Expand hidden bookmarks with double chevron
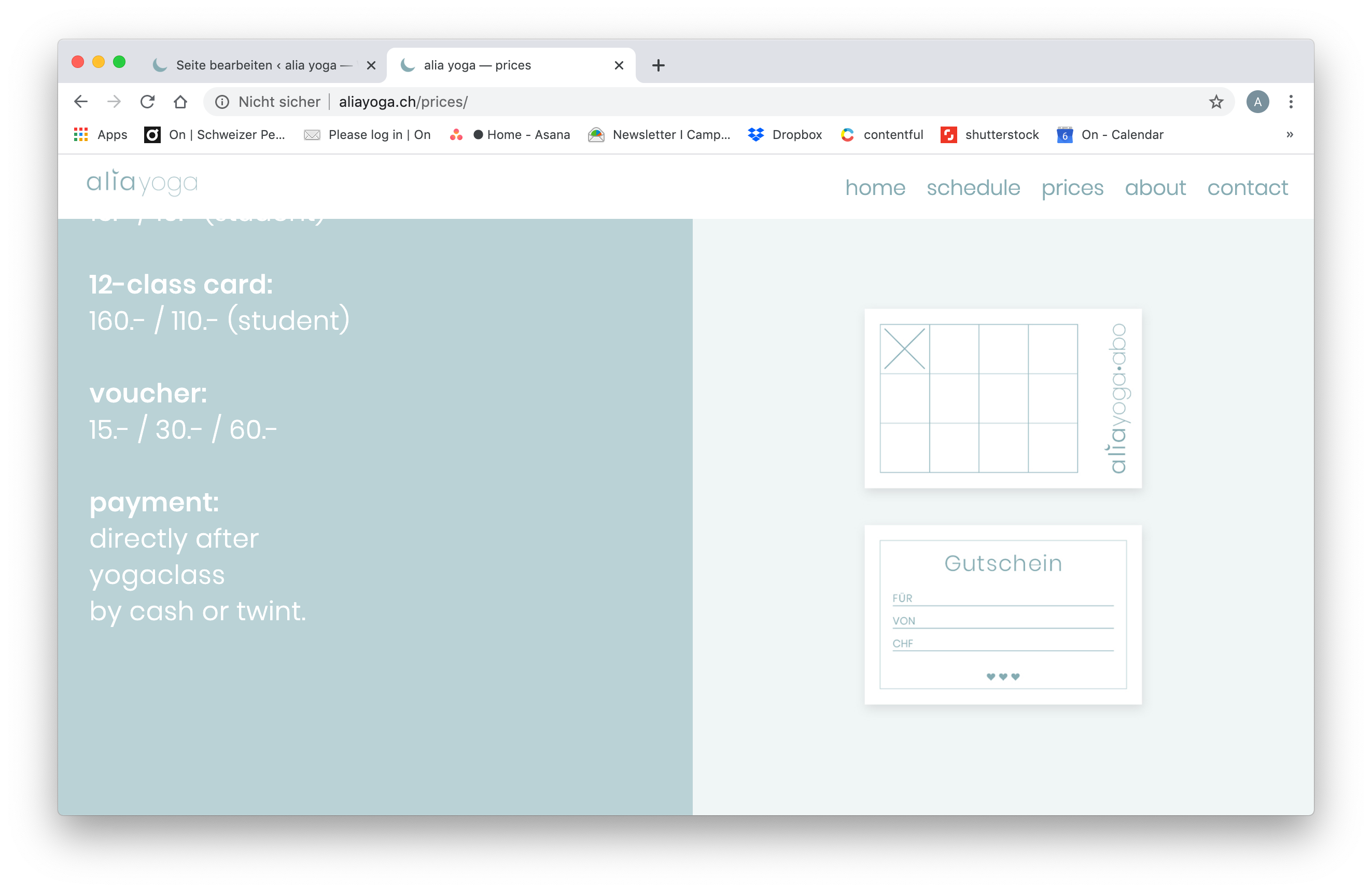The height and width of the screenshot is (892, 1372). pyautogui.click(x=1290, y=135)
